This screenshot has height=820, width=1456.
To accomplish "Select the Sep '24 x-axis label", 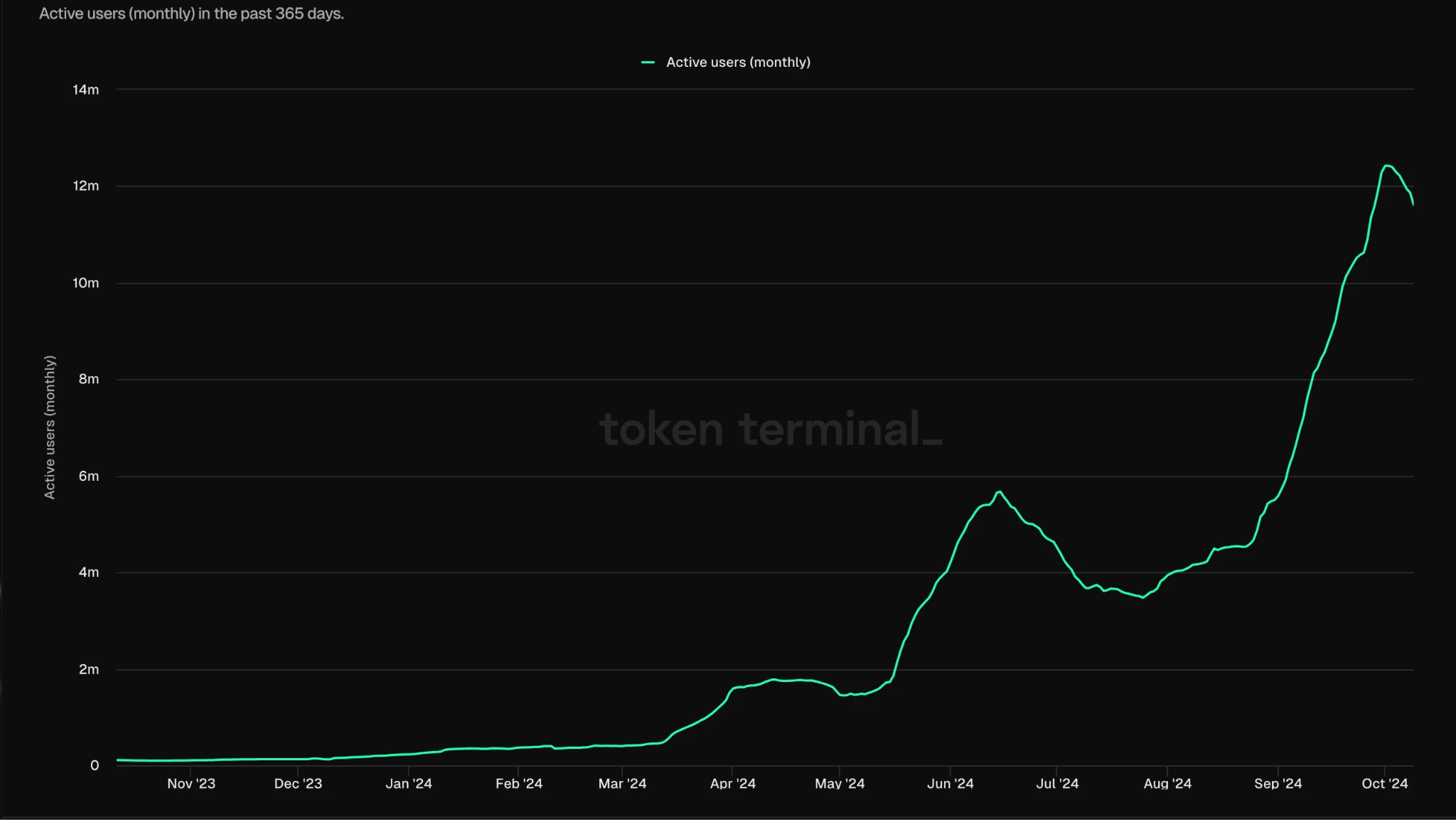I will (x=1278, y=783).
